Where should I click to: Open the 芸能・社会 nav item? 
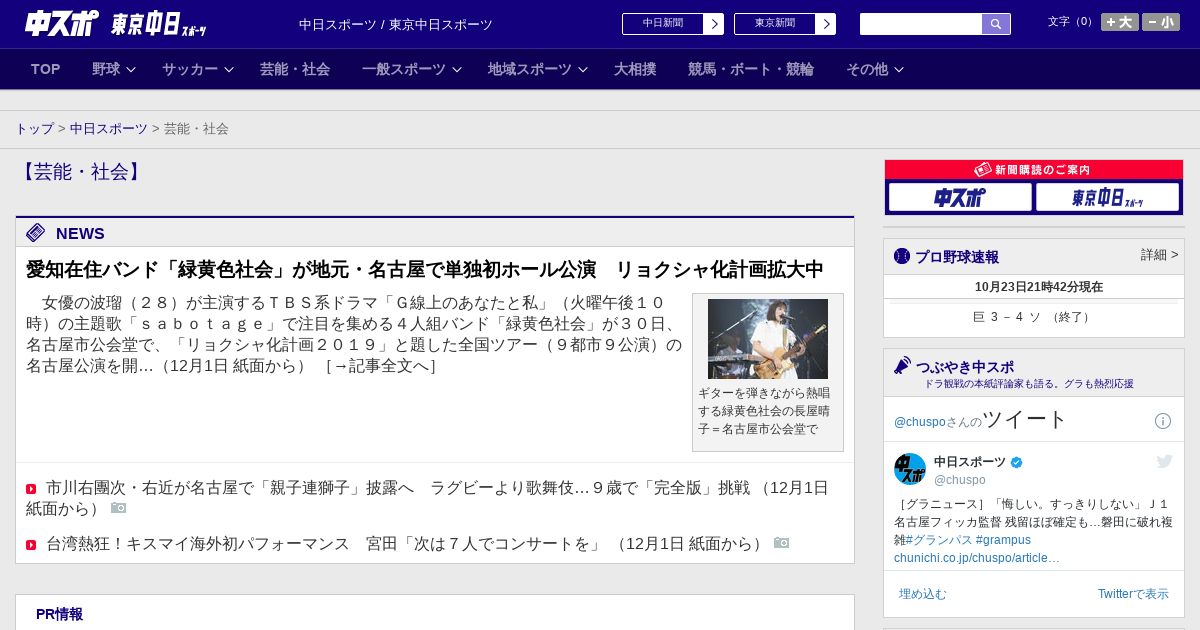coord(295,69)
